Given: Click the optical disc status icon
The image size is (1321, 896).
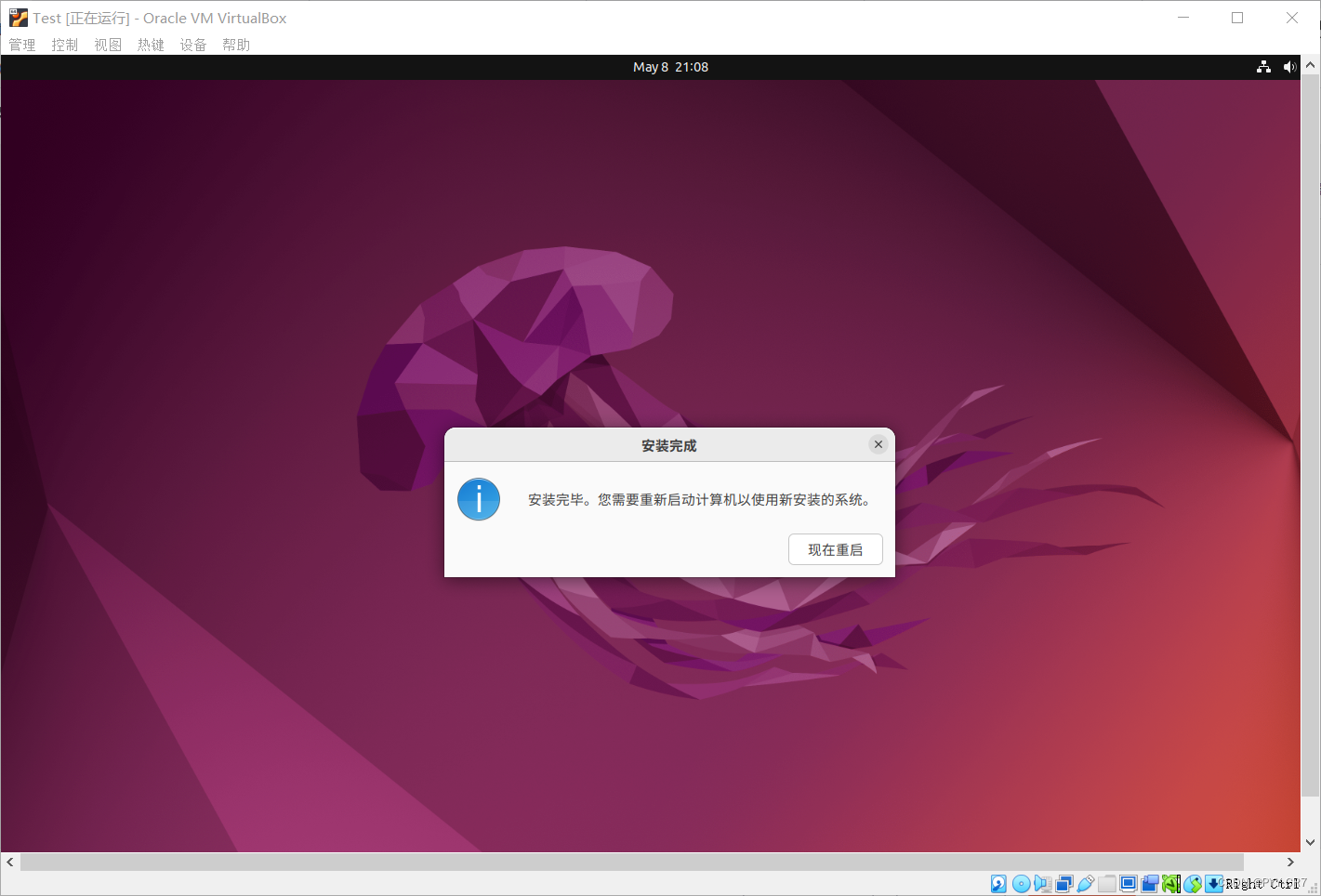Looking at the screenshot, I should (1021, 884).
